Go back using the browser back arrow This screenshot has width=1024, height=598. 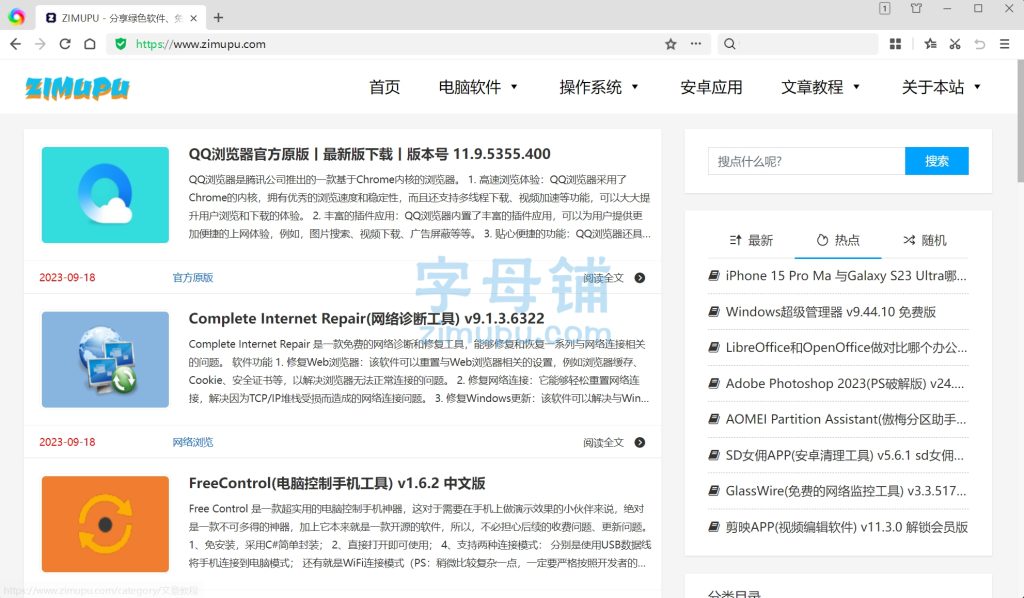point(16,44)
